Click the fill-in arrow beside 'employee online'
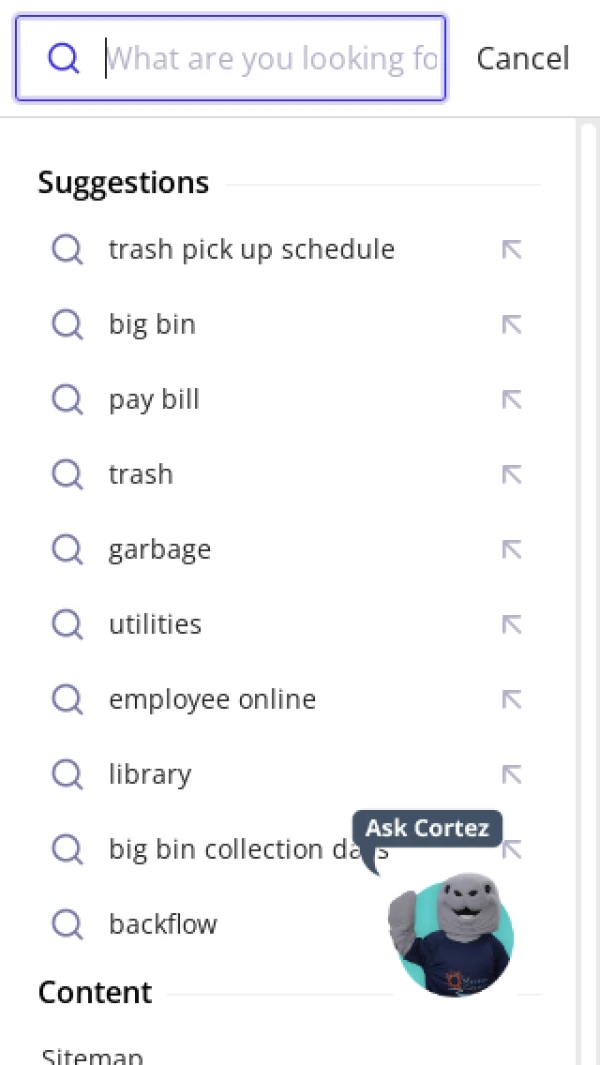Viewport: 600px width, 1065px height. (x=512, y=700)
